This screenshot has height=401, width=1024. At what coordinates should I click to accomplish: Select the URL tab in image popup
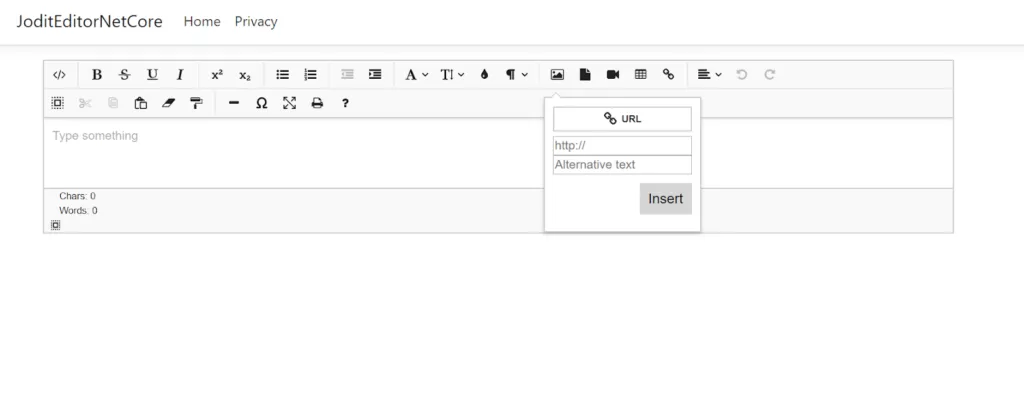tap(622, 119)
